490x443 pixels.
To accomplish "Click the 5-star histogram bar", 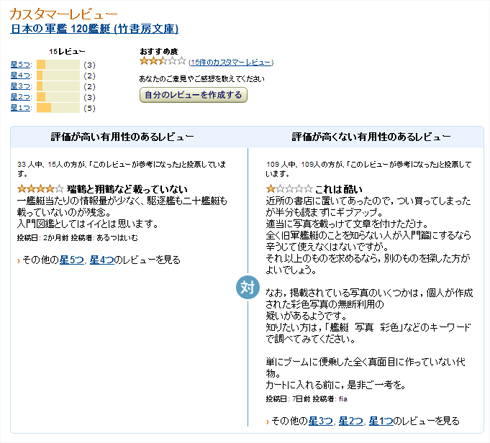I will (x=58, y=64).
